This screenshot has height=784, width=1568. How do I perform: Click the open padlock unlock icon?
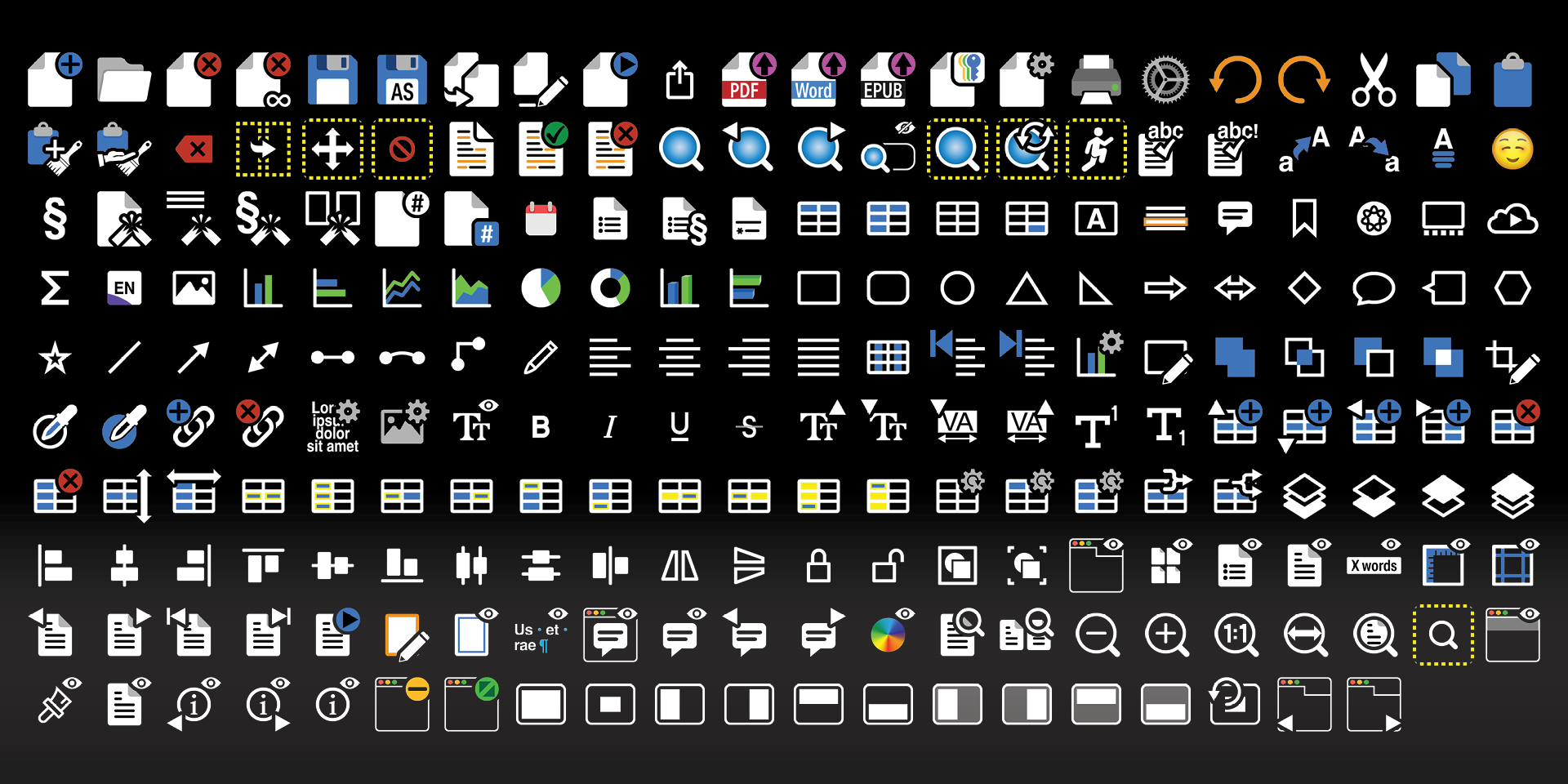click(x=888, y=565)
